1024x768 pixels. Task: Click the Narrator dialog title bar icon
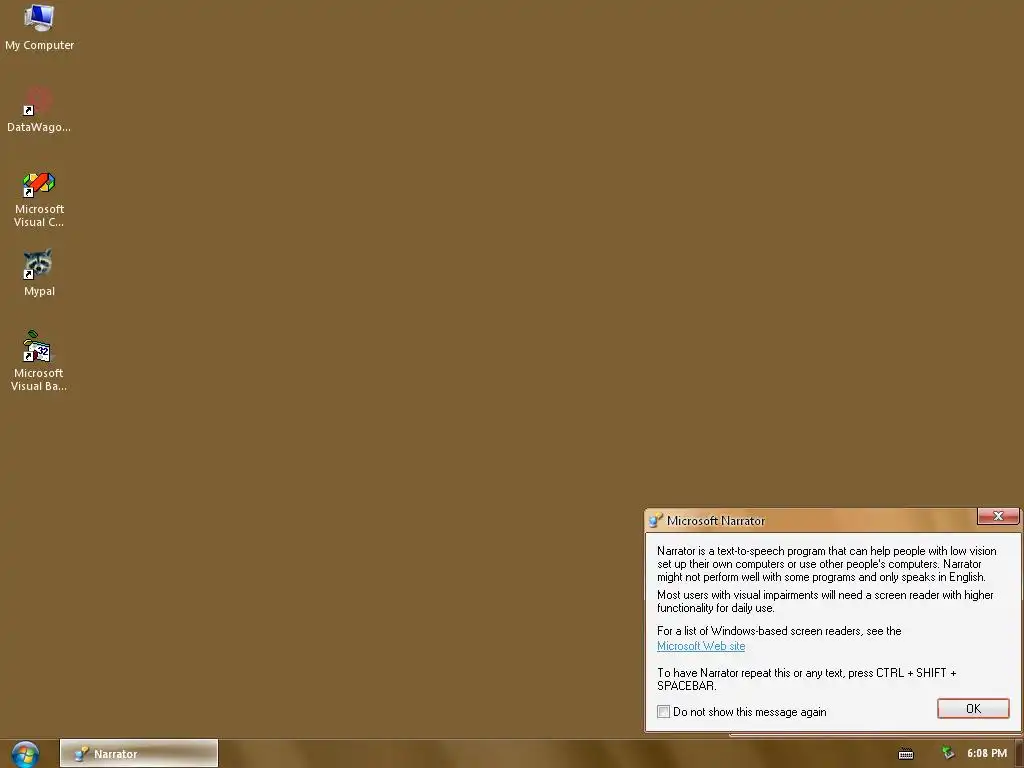[656, 520]
